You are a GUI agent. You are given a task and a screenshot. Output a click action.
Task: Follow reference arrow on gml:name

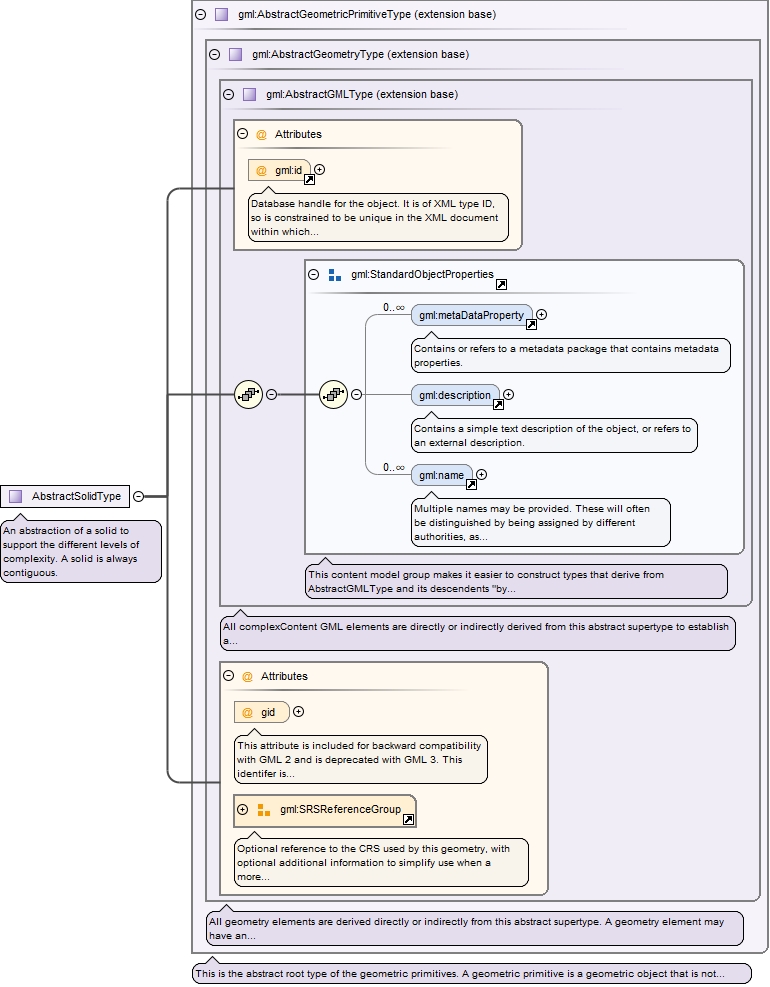coord(471,484)
